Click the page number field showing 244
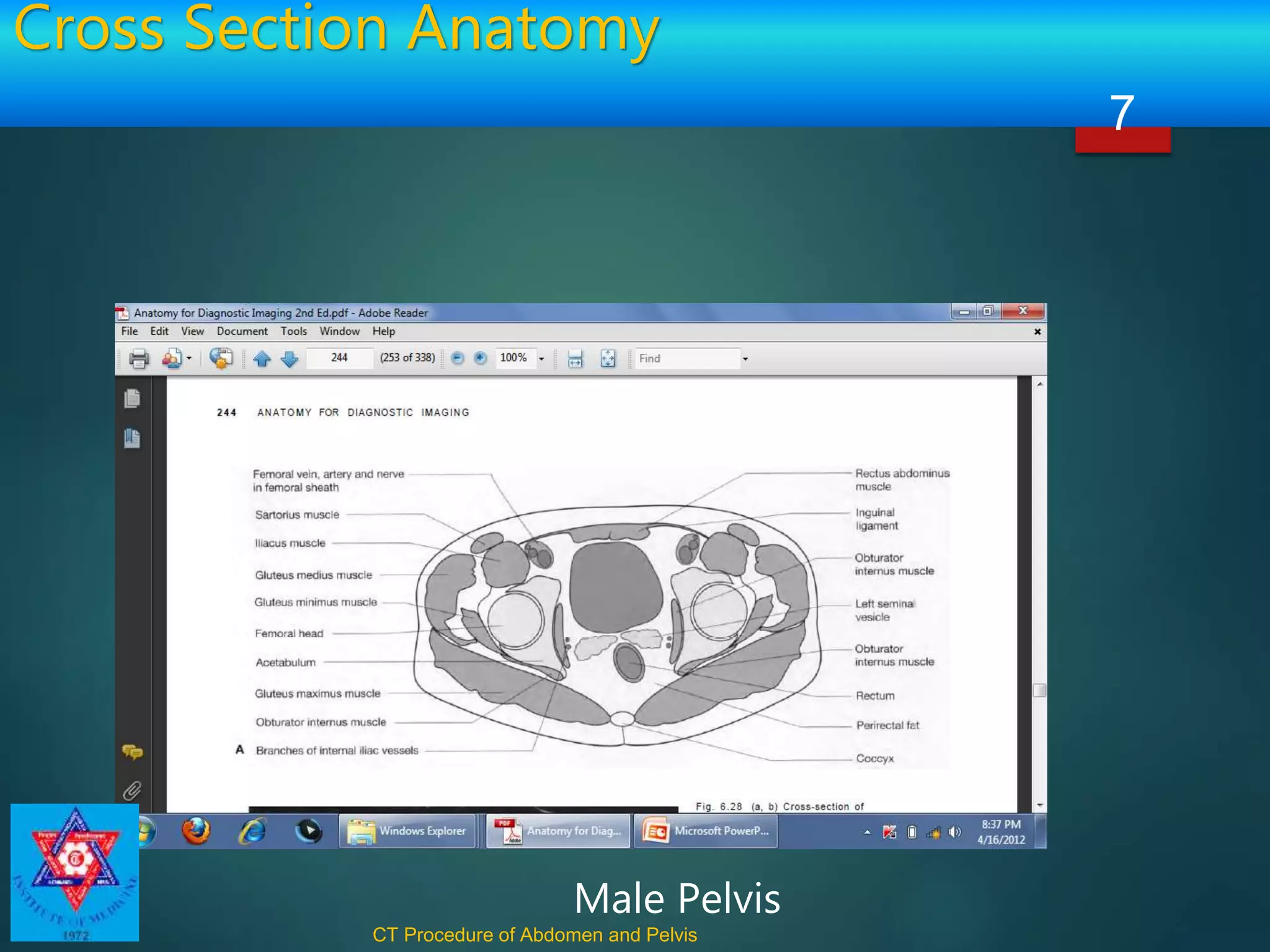The height and width of the screenshot is (952, 1270). click(x=340, y=358)
